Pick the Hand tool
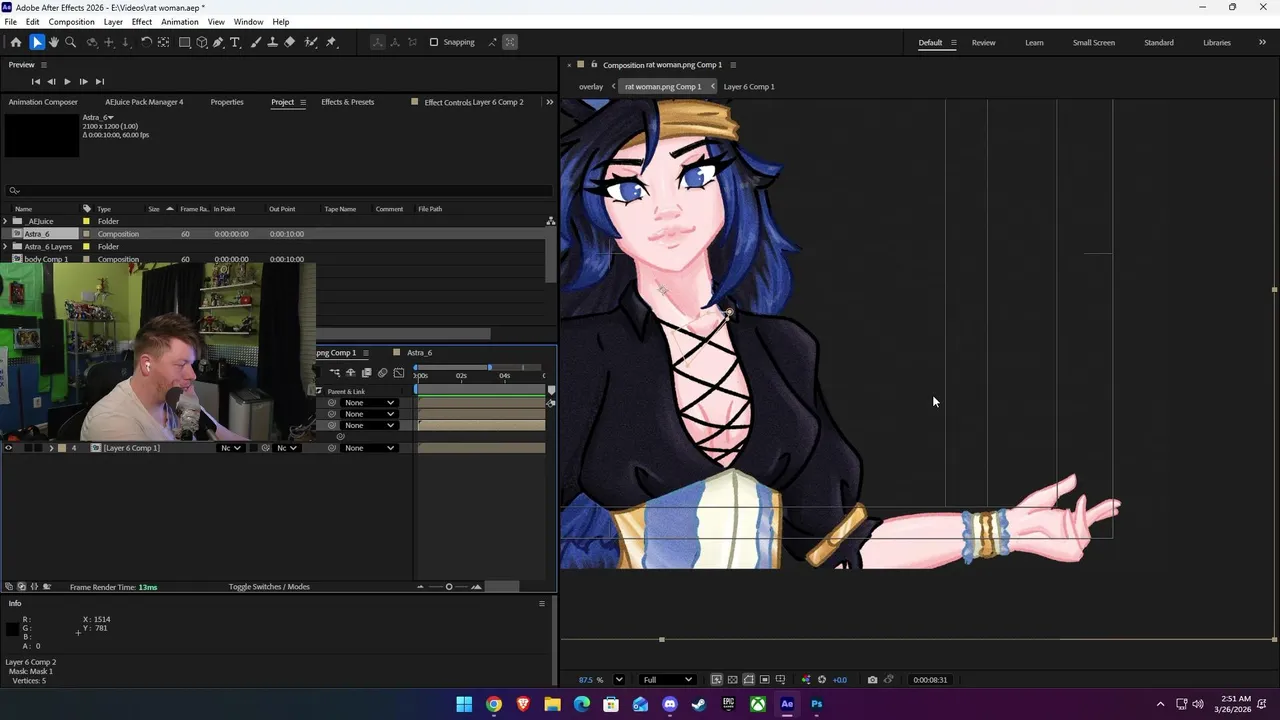Image resolution: width=1280 pixels, height=720 pixels. (54, 42)
